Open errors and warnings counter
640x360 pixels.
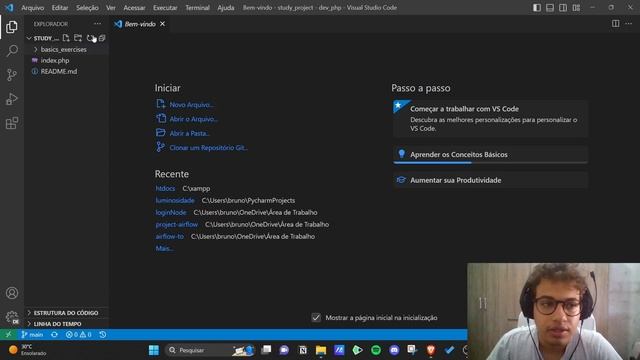(x=79, y=334)
